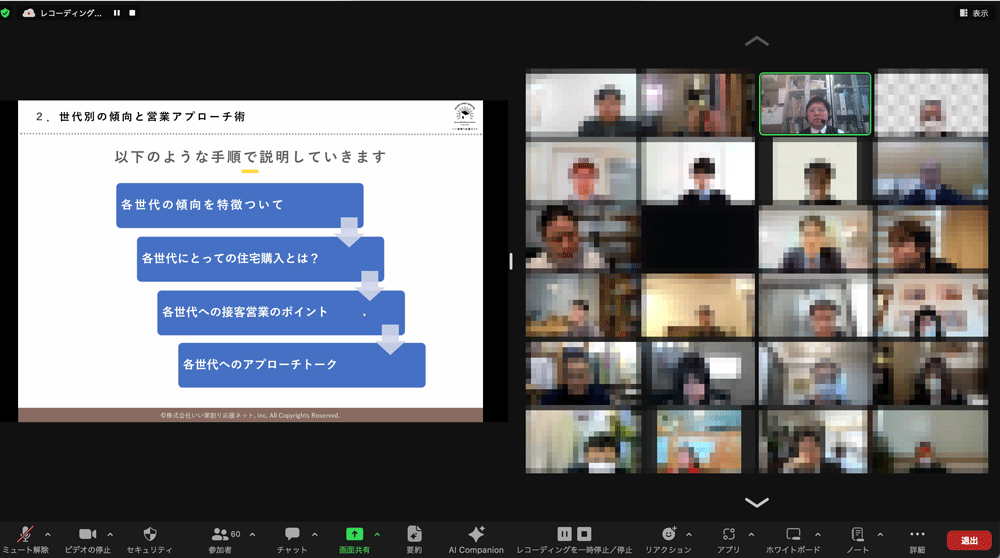1000x558 pixels.
Task: Click the green 画面共有 share screen icon
Action: [x=354, y=535]
